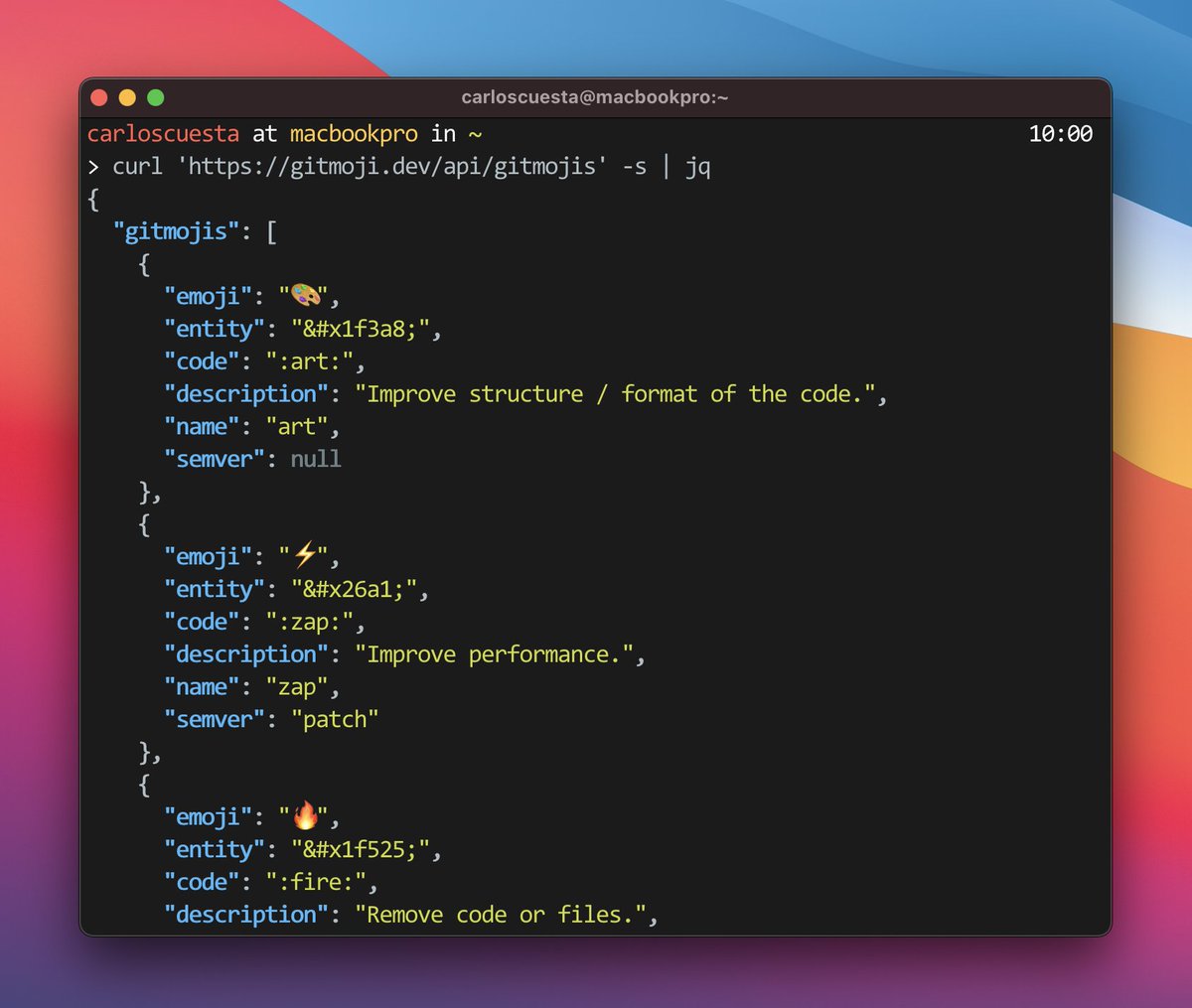This screenshot has height=1008, width=1192.
Task: Click the name value "zap"
Action: tap(297, 687)
